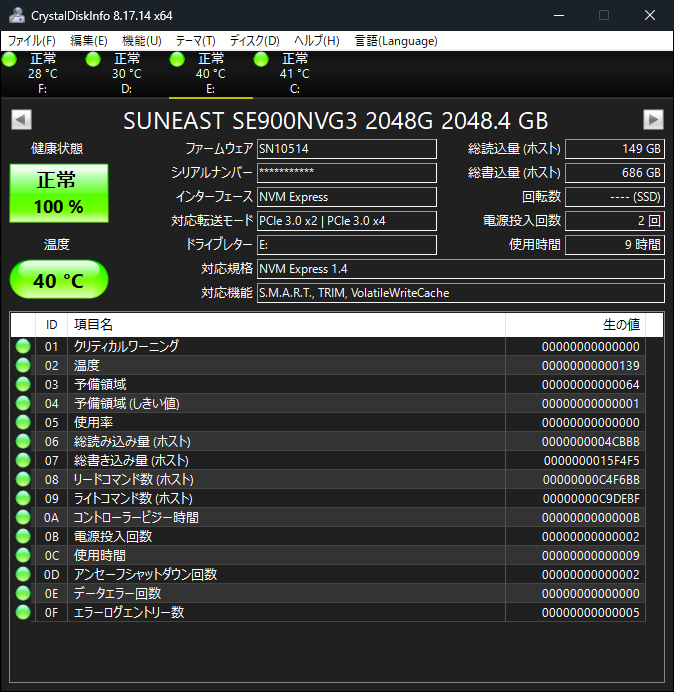Open the 機能(U) menu
This screenshot has height=692, width=674.
142,41
